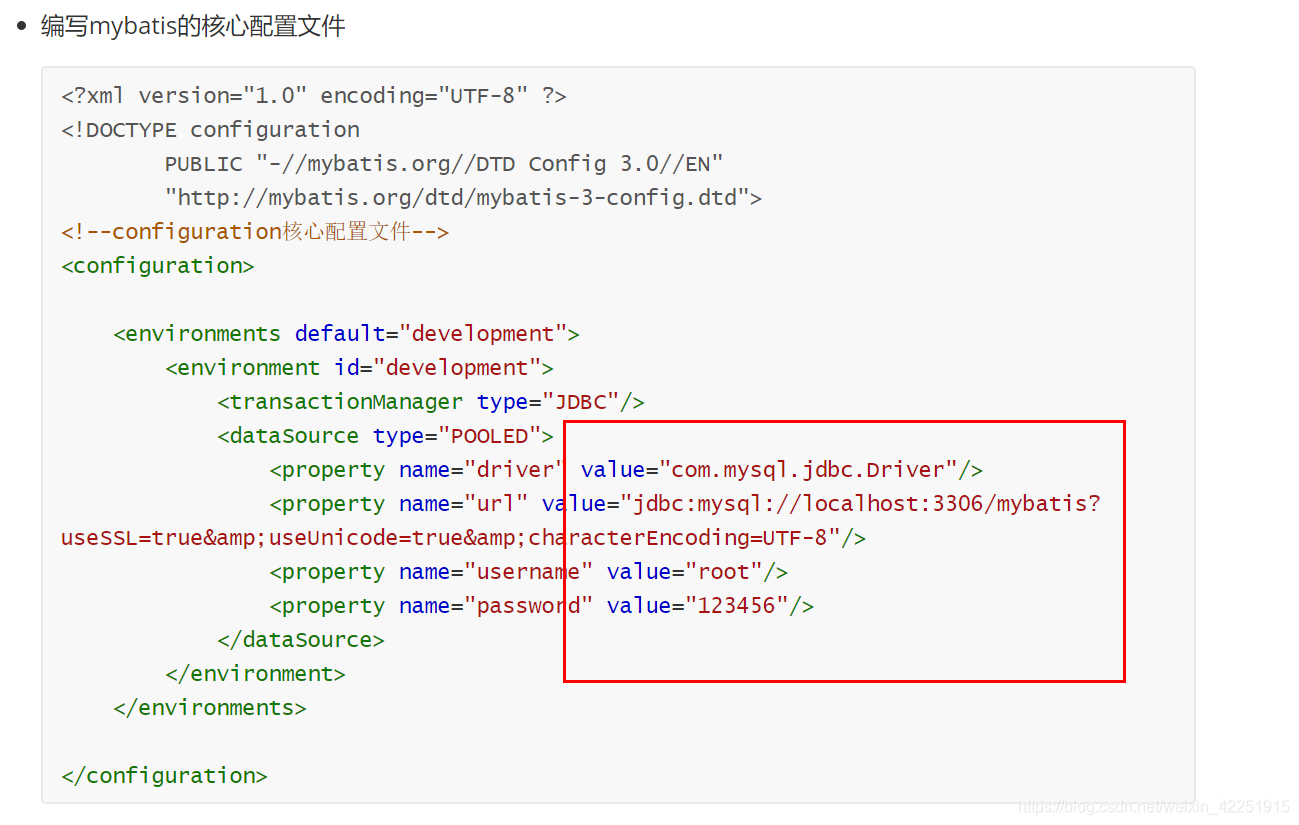
Task: Click the property name="driver" text
Action: (x=418, y=470)
